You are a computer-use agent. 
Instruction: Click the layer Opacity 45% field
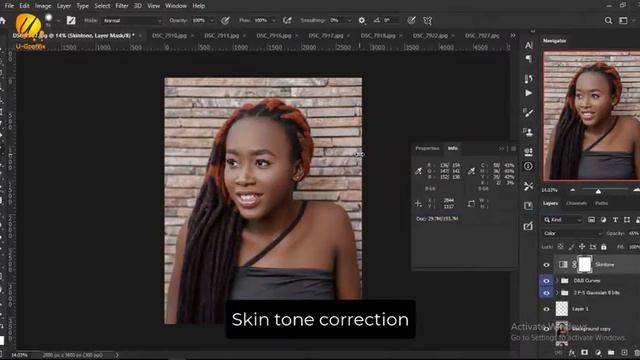[x=633, y=233]
